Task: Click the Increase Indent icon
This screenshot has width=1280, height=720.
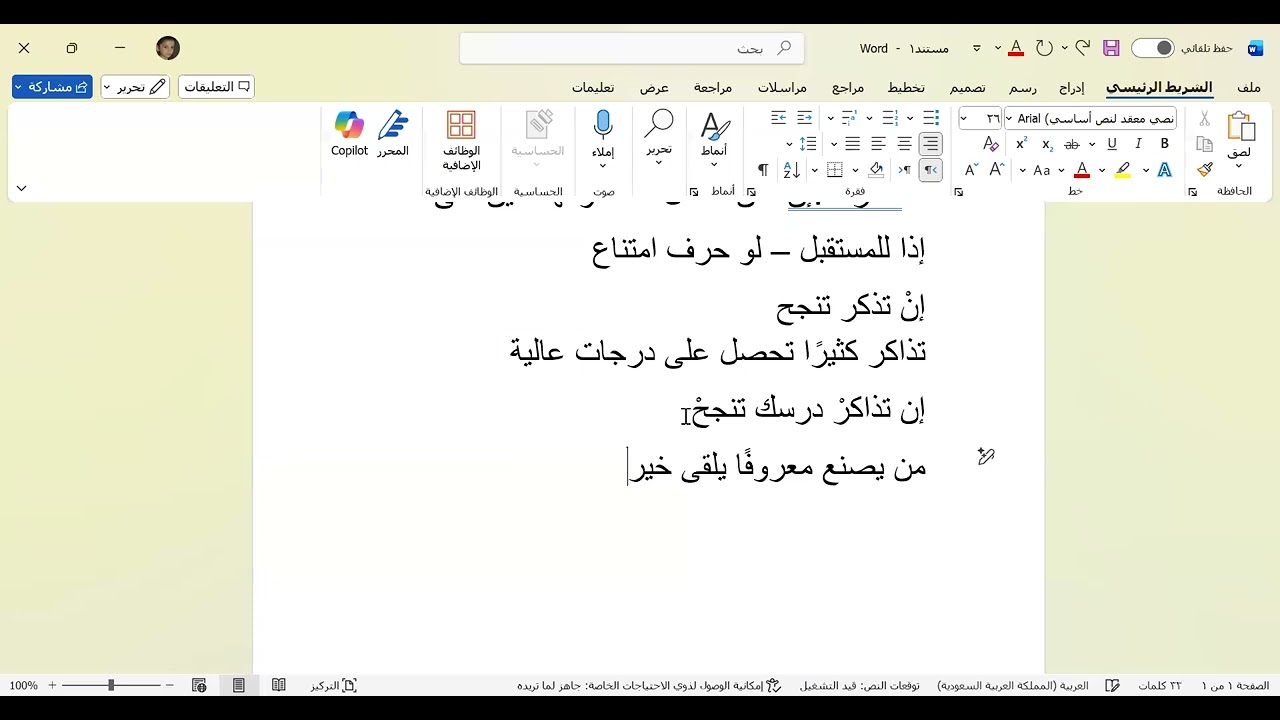Action: coord(778,118)
